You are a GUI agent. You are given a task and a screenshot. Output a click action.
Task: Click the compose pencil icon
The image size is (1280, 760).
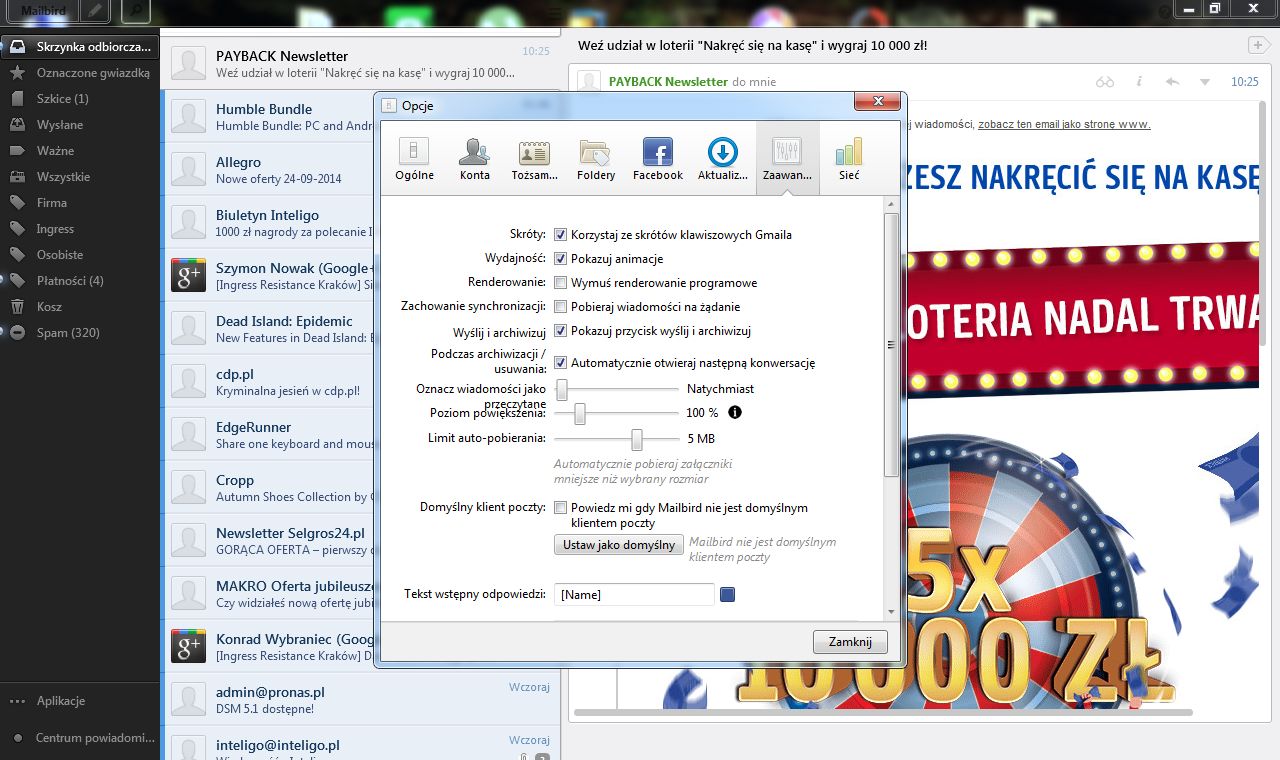[95, 11]
